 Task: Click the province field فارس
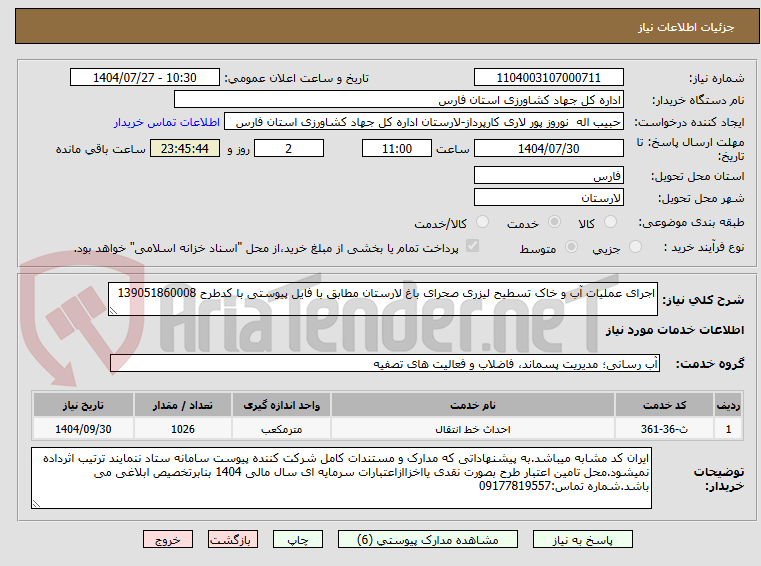pos(548,175)
